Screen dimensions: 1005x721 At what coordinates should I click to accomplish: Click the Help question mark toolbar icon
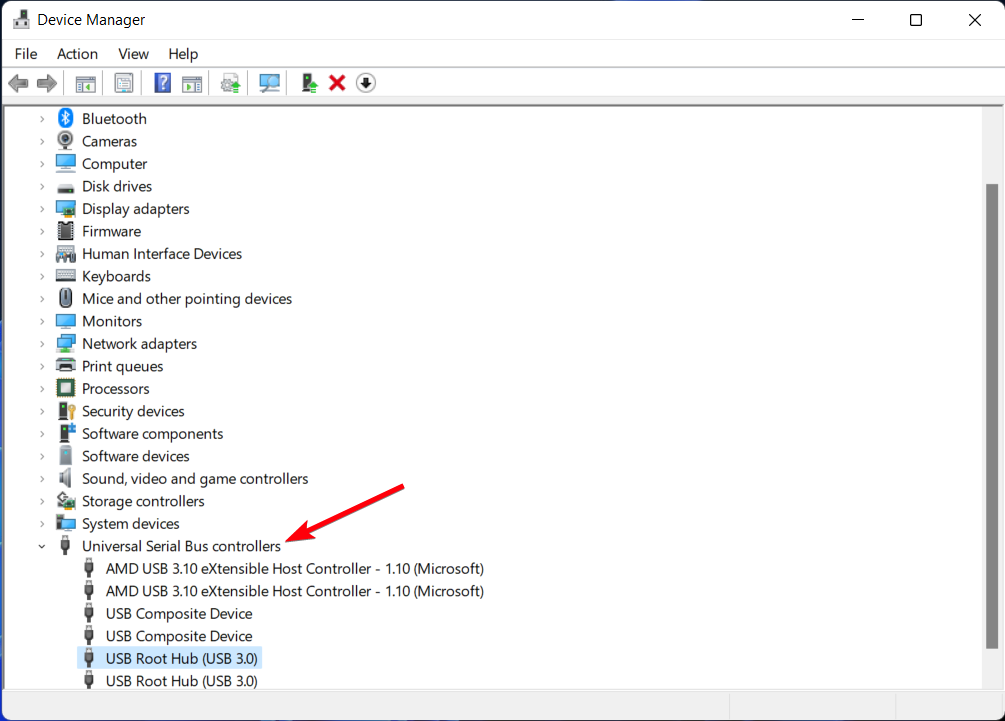point(162,83)
